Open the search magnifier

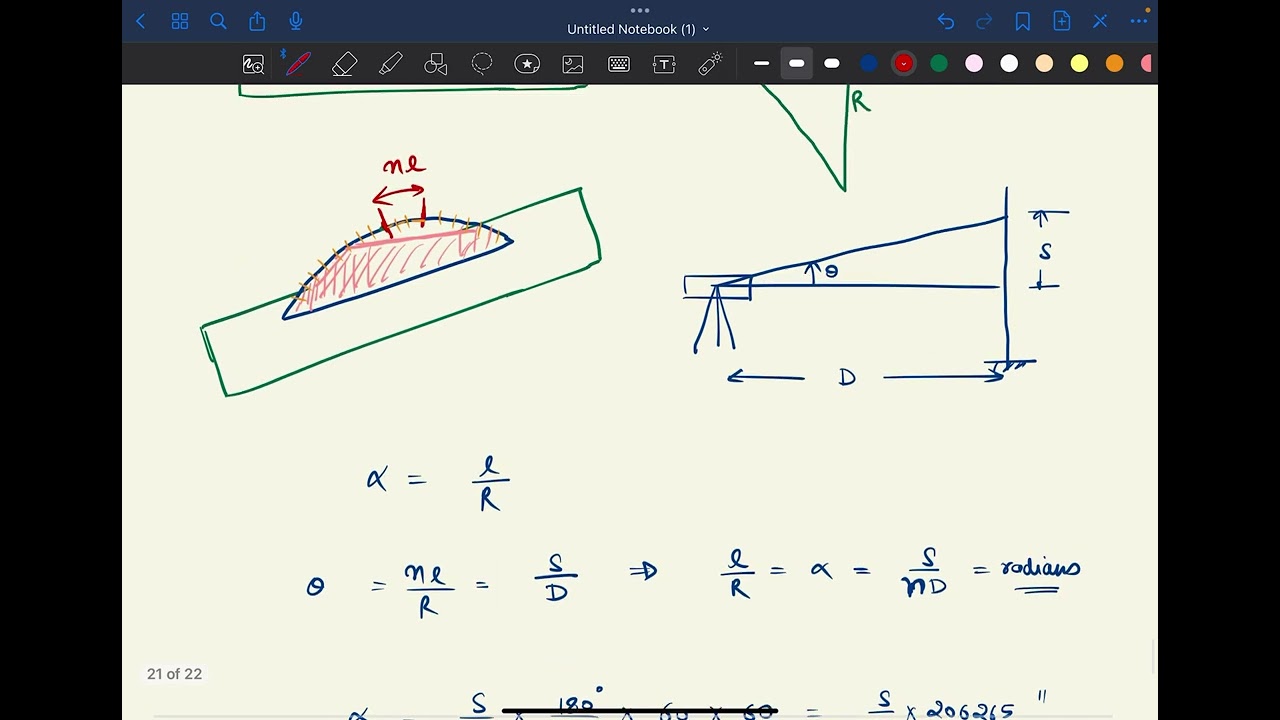(x=218, y=21)
